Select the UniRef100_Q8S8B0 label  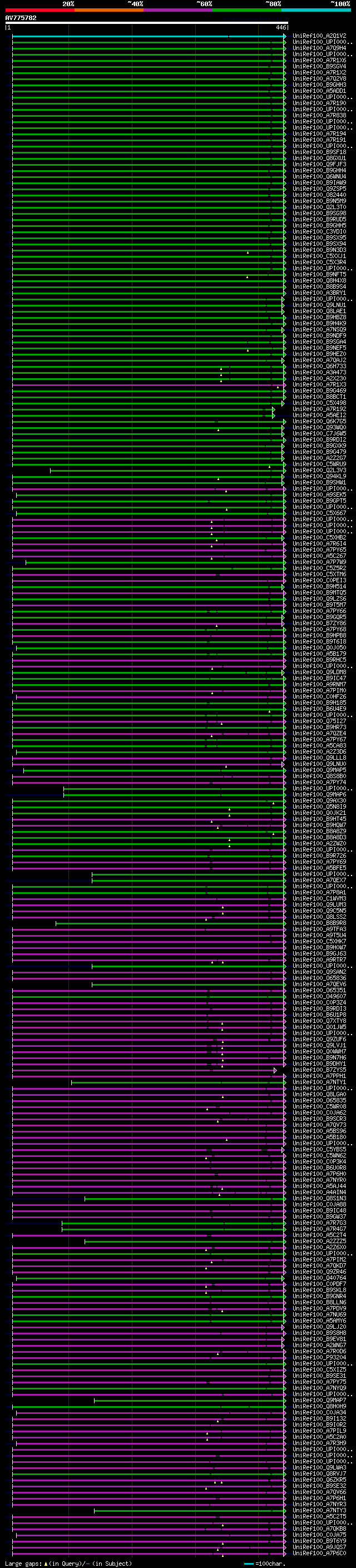319,776
